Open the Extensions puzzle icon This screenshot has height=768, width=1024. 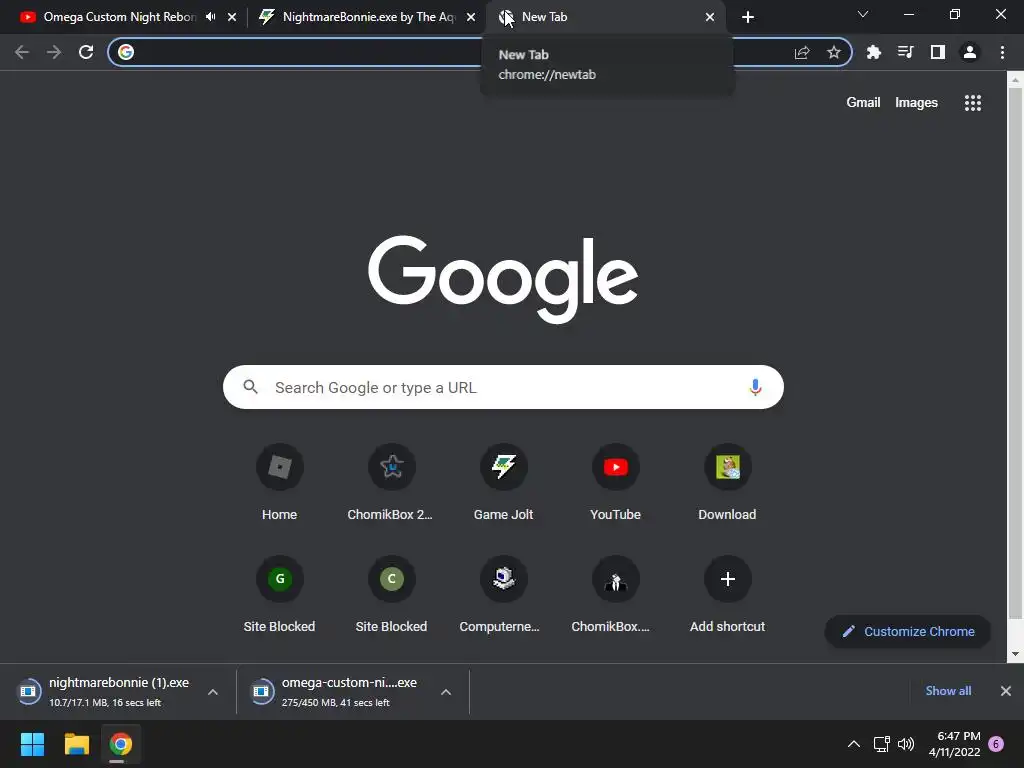(874, 52)
